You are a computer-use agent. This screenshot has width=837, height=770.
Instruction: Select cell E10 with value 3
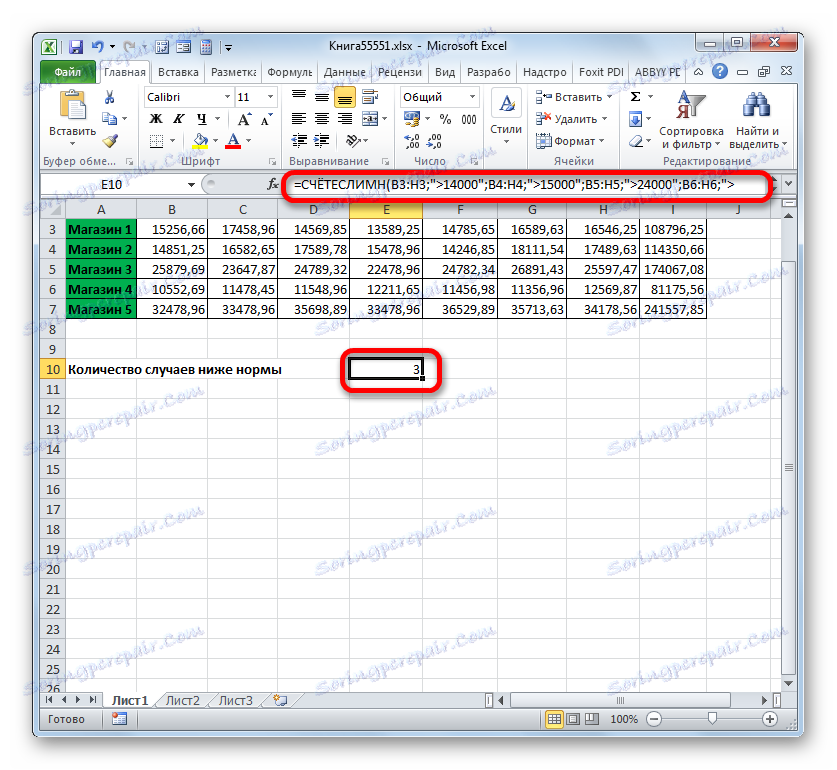point(386,370)
